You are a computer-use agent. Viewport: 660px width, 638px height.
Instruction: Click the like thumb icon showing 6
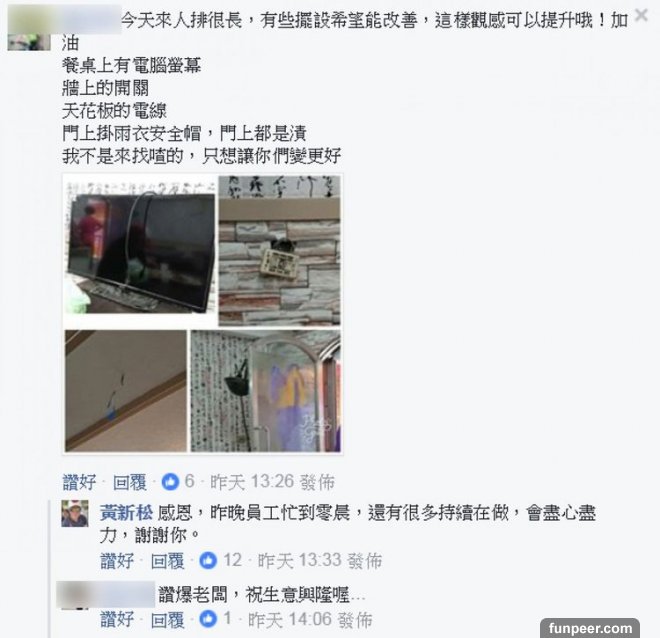pos(170,481)
